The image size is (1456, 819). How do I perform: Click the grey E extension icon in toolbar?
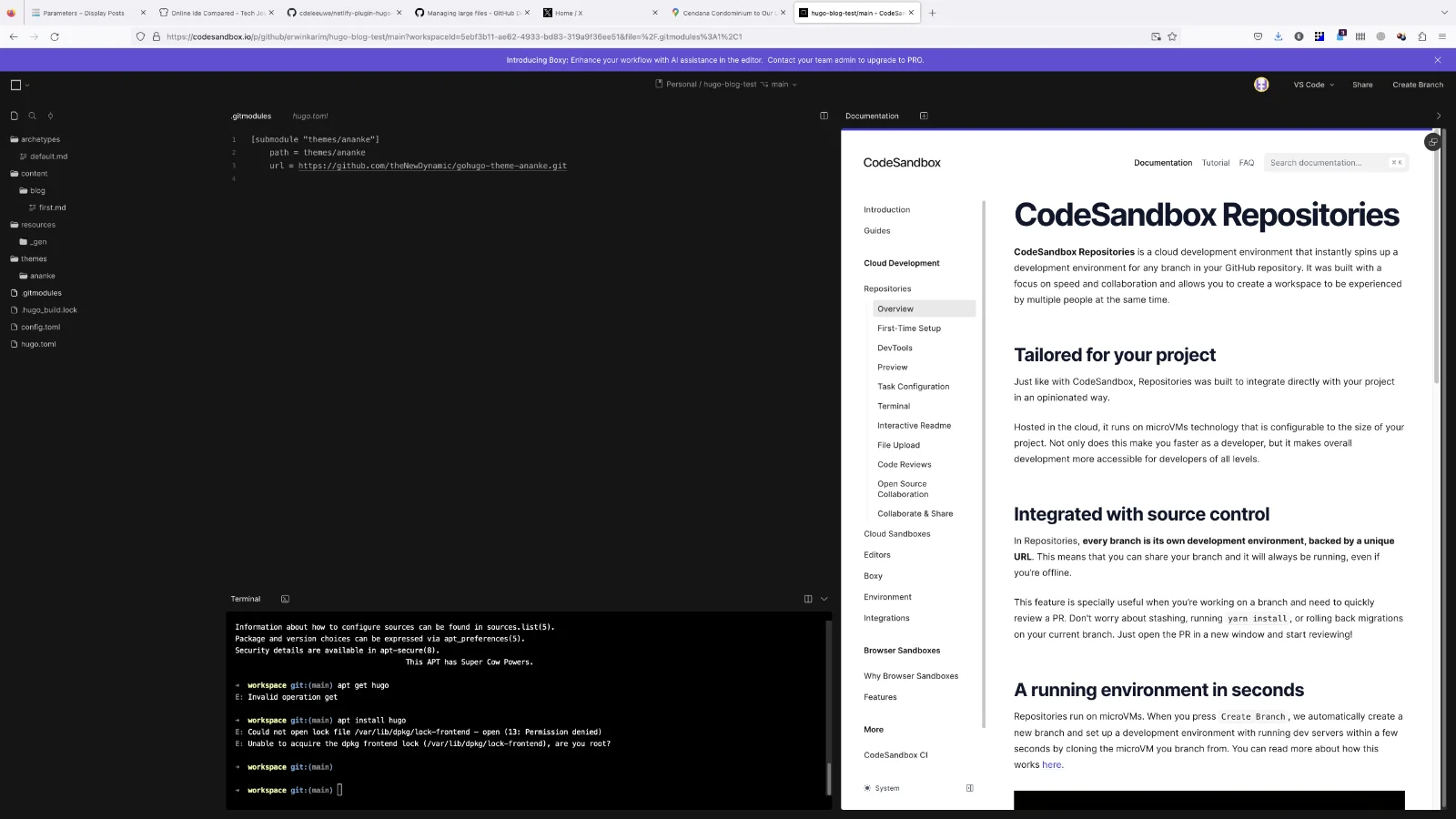click(1299, 36)
